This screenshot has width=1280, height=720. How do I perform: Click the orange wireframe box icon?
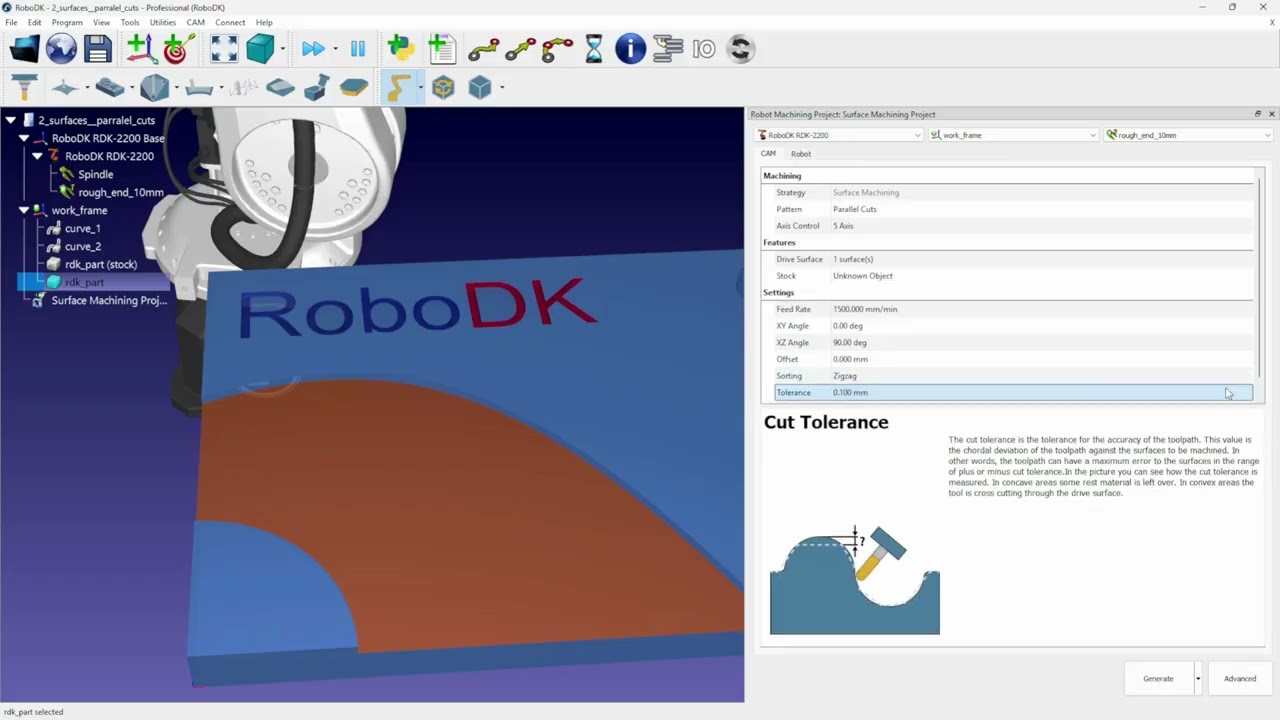point(443,87)
